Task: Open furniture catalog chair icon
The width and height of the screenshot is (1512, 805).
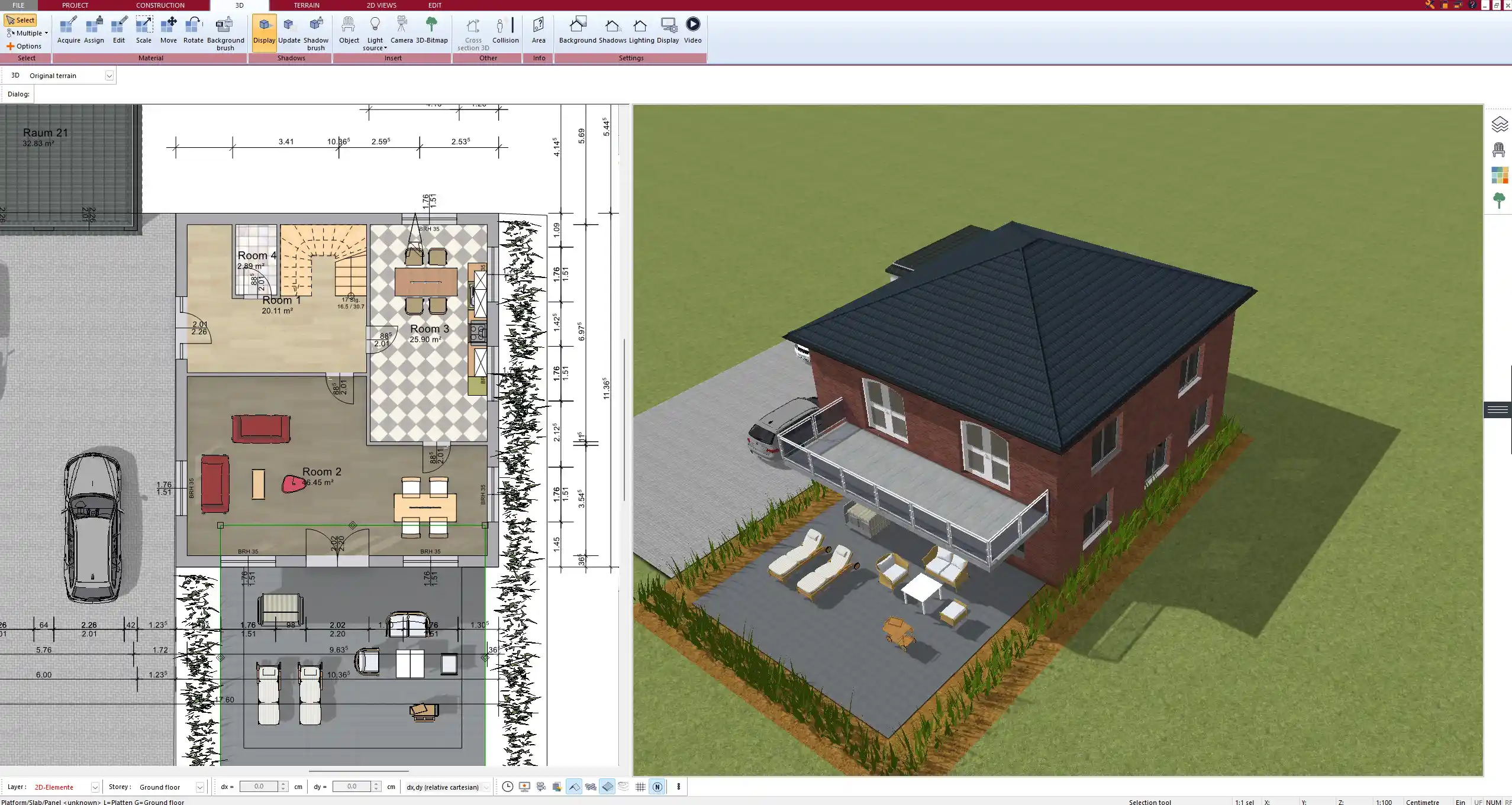Action: click(1499, 150)
